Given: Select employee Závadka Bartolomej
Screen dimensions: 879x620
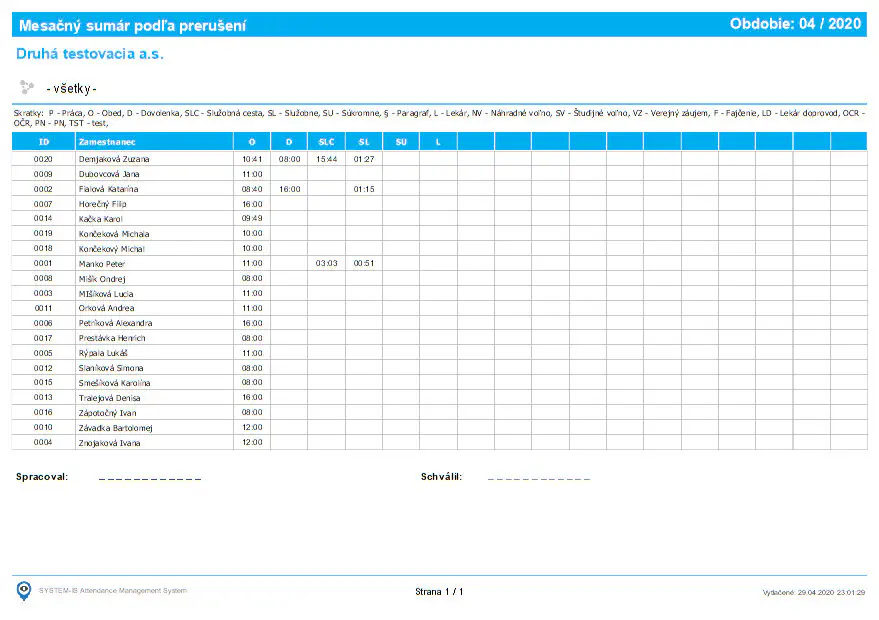Looking at the screenshot, I should [115, 428].
